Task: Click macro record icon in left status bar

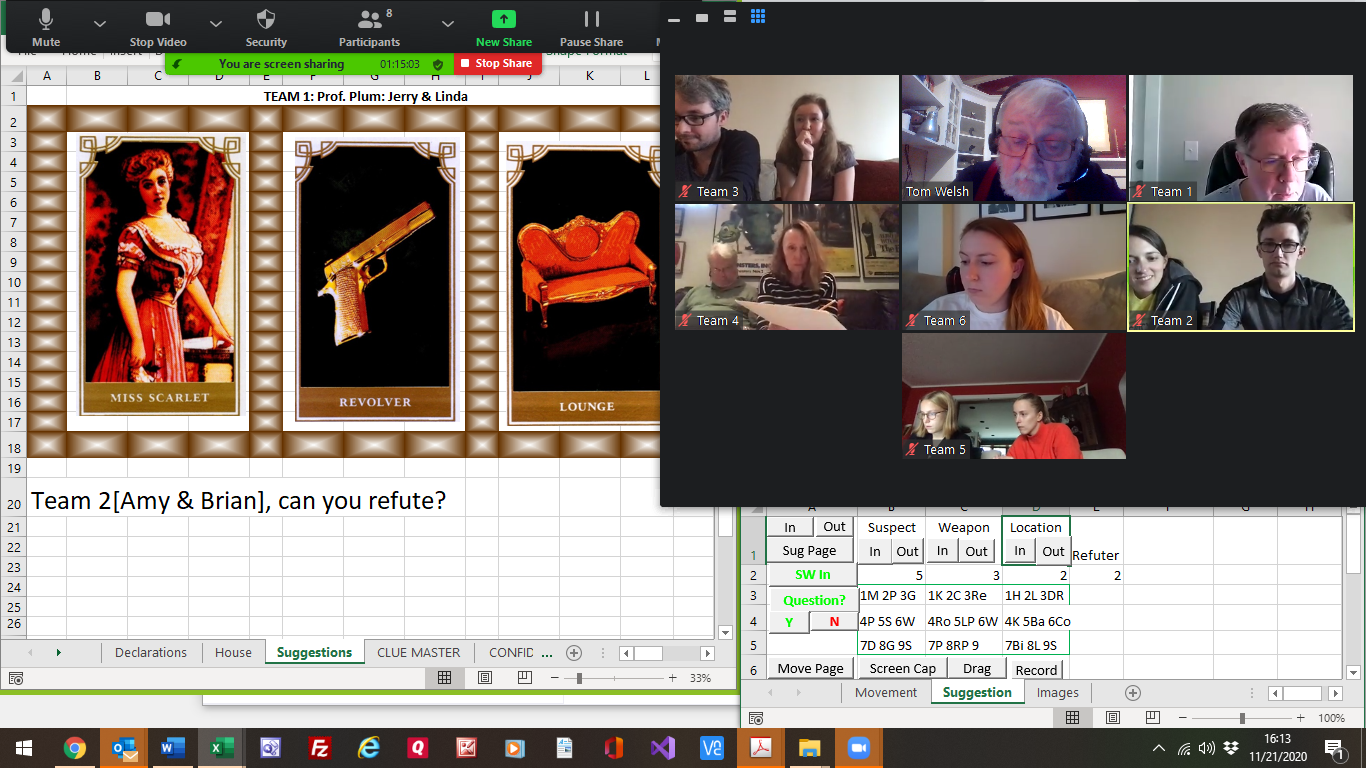Action: (x=15, y=678)
